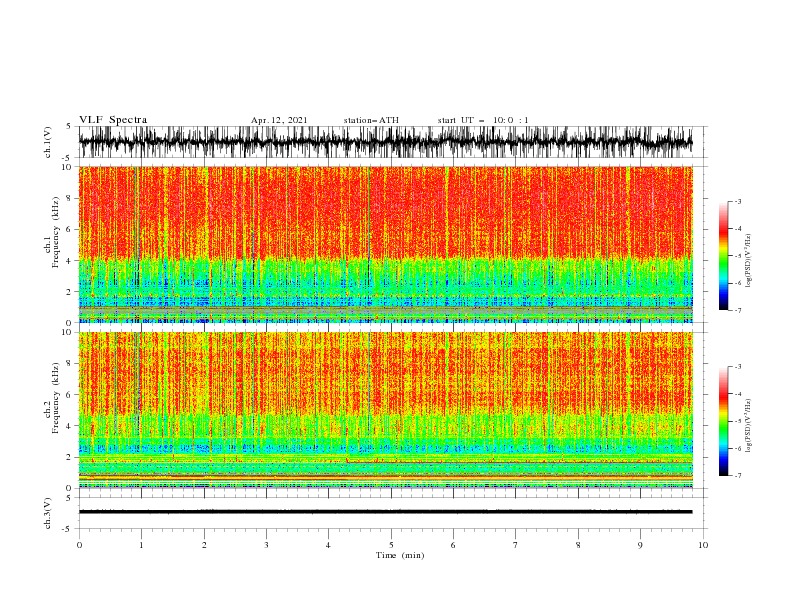Viewport: 792px width, 612px height.
Task: Click "-3" on the ch.1 color bar scale
Action: click(x=738, y=201)
